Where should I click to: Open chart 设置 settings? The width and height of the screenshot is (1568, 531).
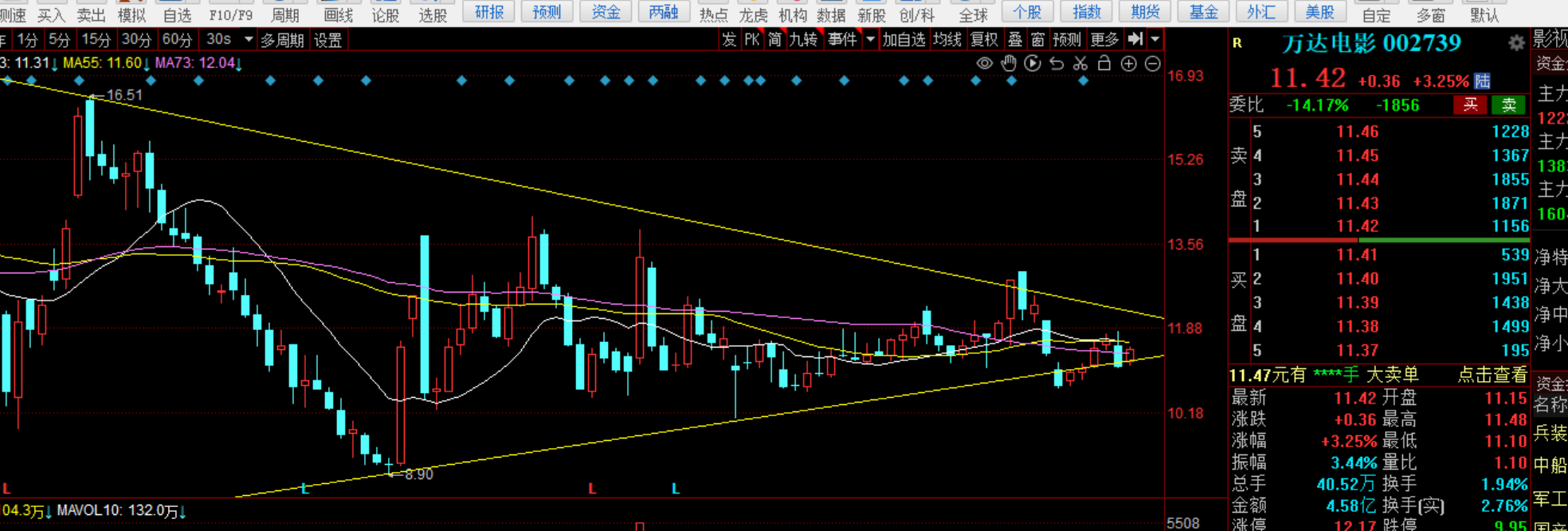(x=327, y=40)
